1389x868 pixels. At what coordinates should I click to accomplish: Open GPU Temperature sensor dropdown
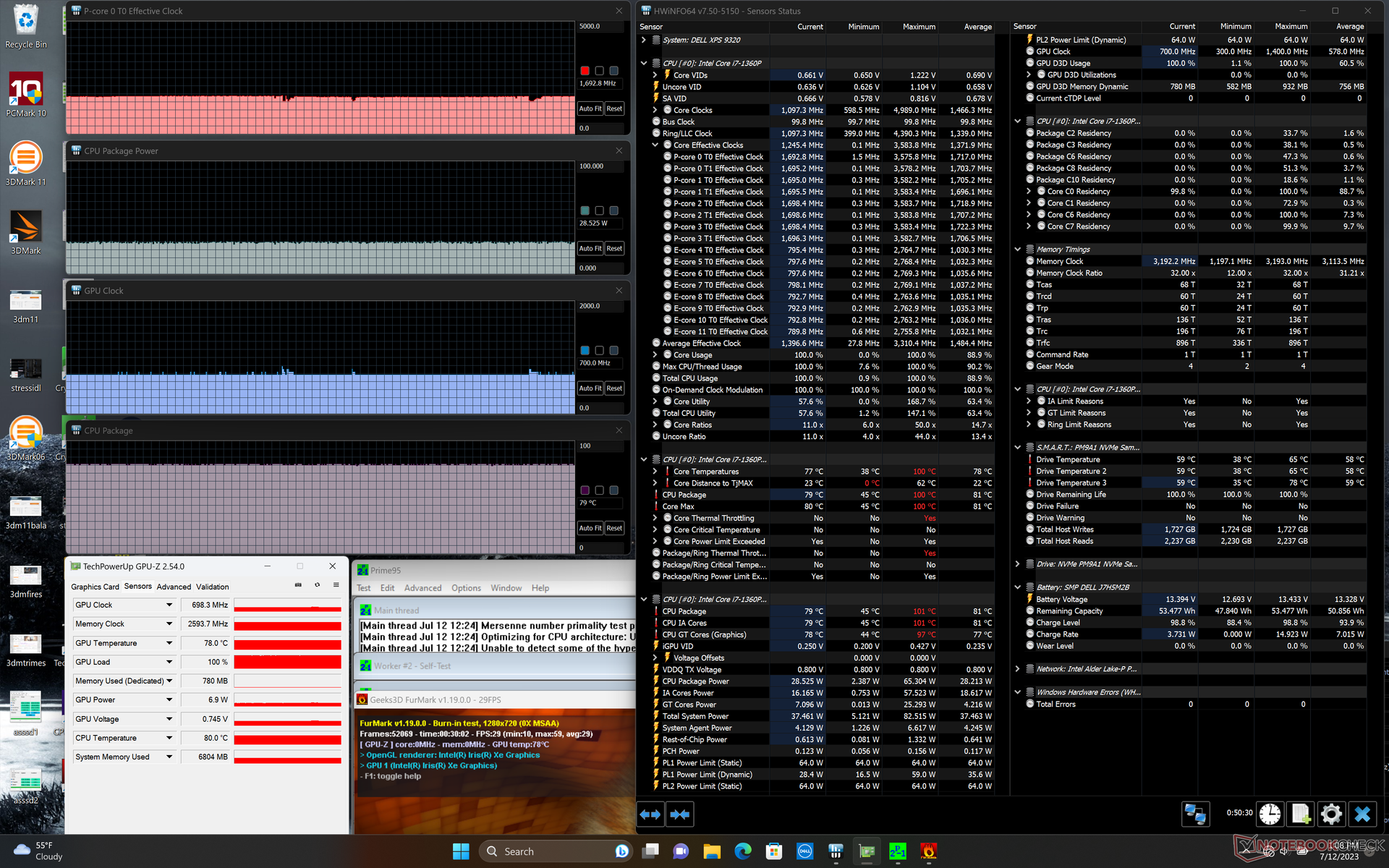coord(169,643)
